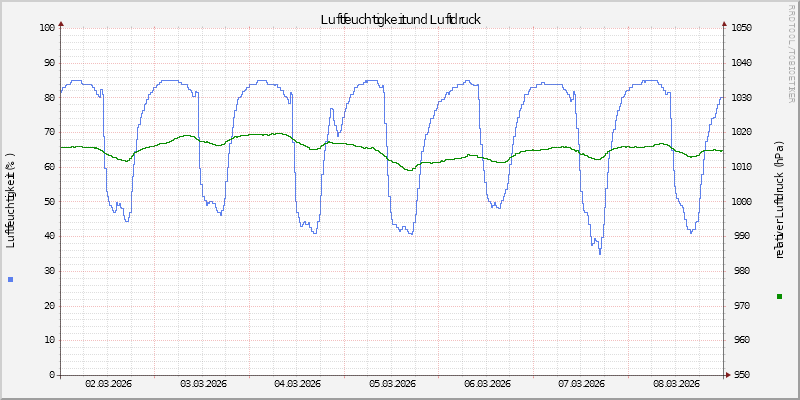Click the red arrowhead atop the left axis

(61, 23)
